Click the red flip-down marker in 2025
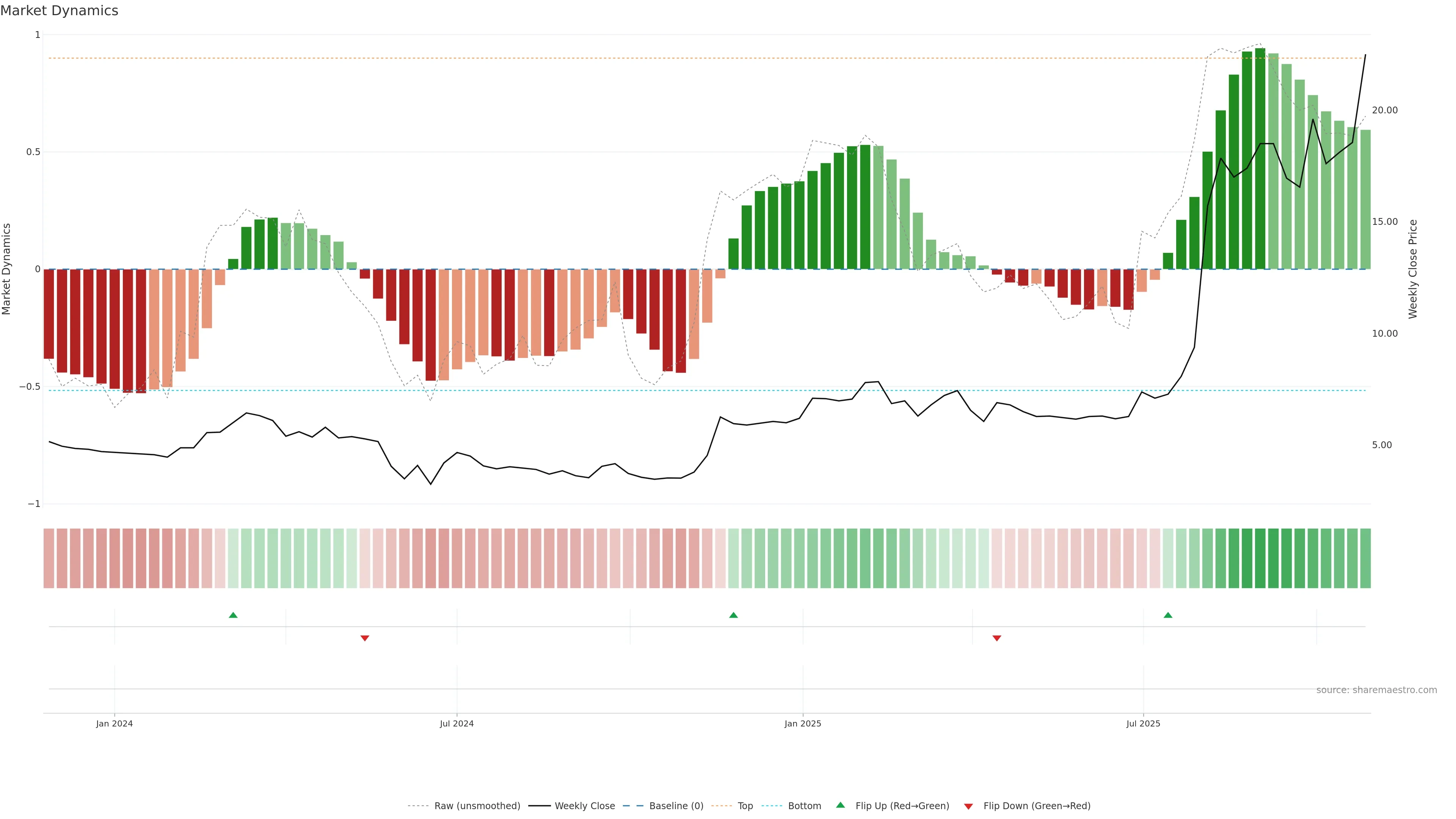 [x=996, y=638]
